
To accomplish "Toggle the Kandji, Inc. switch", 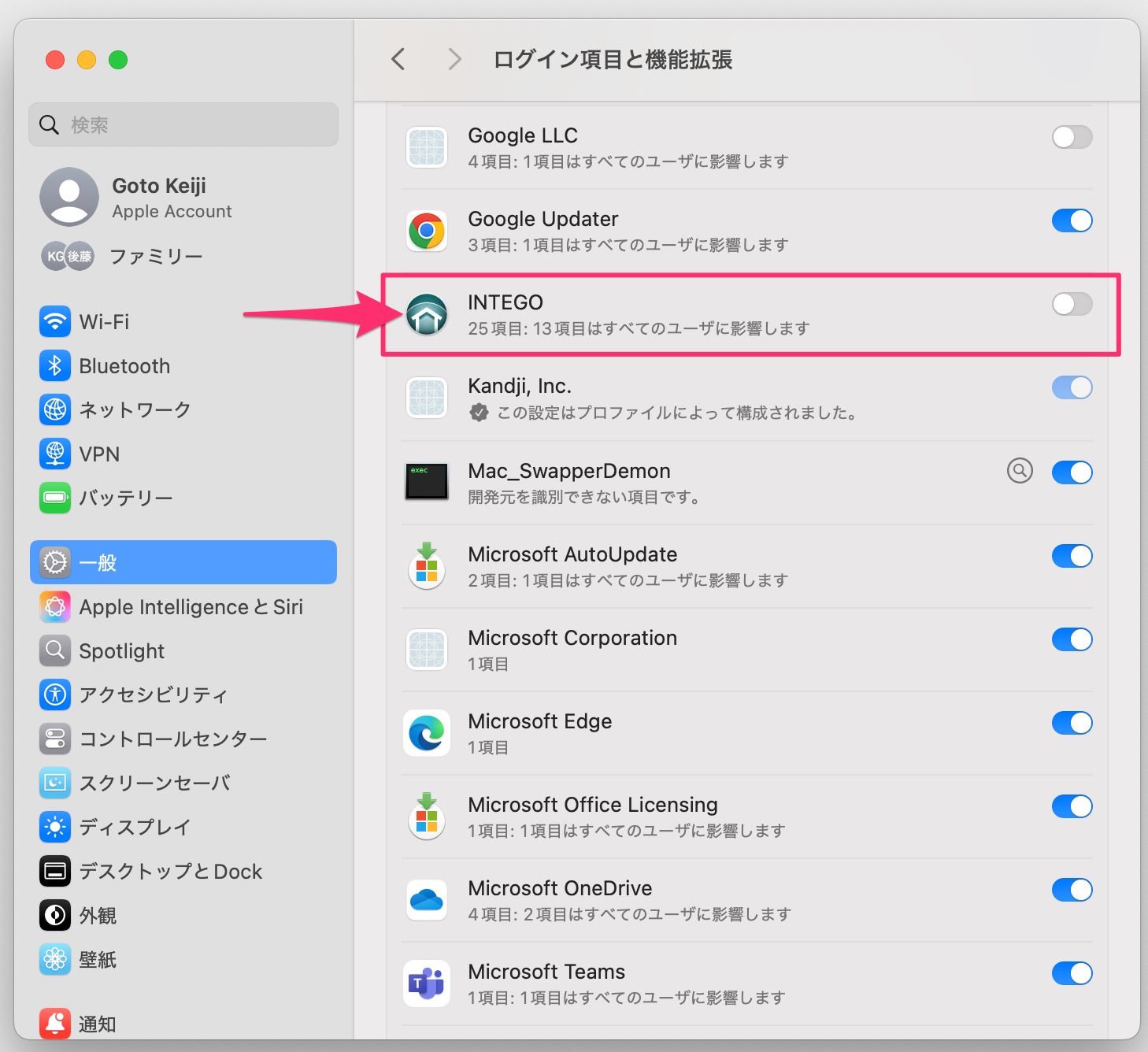I will (1072, 387).
